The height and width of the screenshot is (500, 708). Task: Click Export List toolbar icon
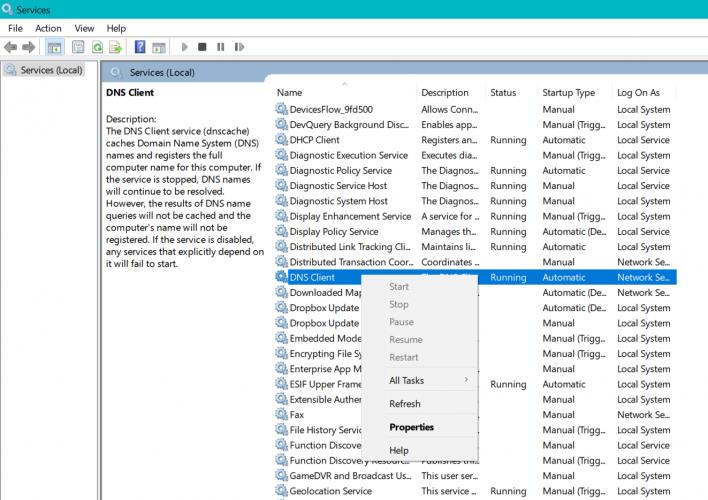[116, 47]
